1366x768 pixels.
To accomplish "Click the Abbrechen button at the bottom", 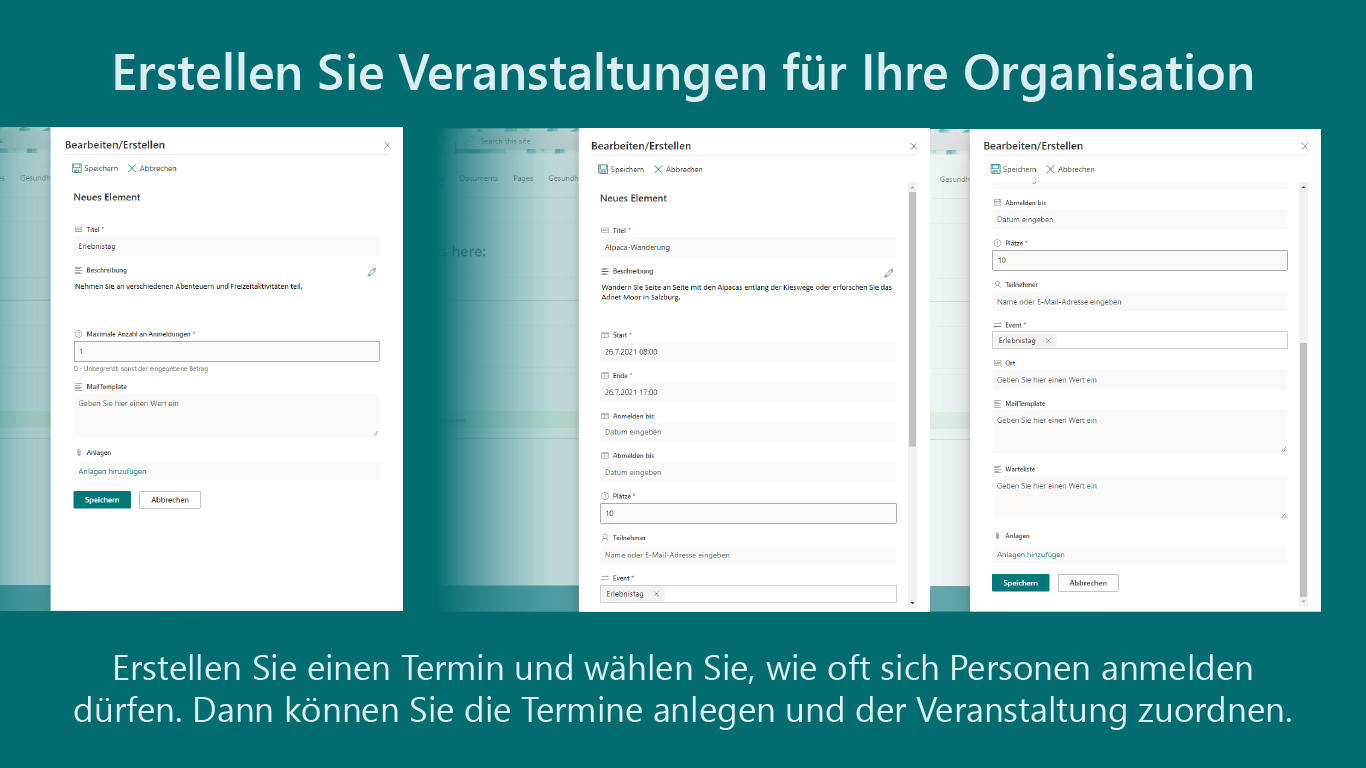I will click(x=169, y=499).
